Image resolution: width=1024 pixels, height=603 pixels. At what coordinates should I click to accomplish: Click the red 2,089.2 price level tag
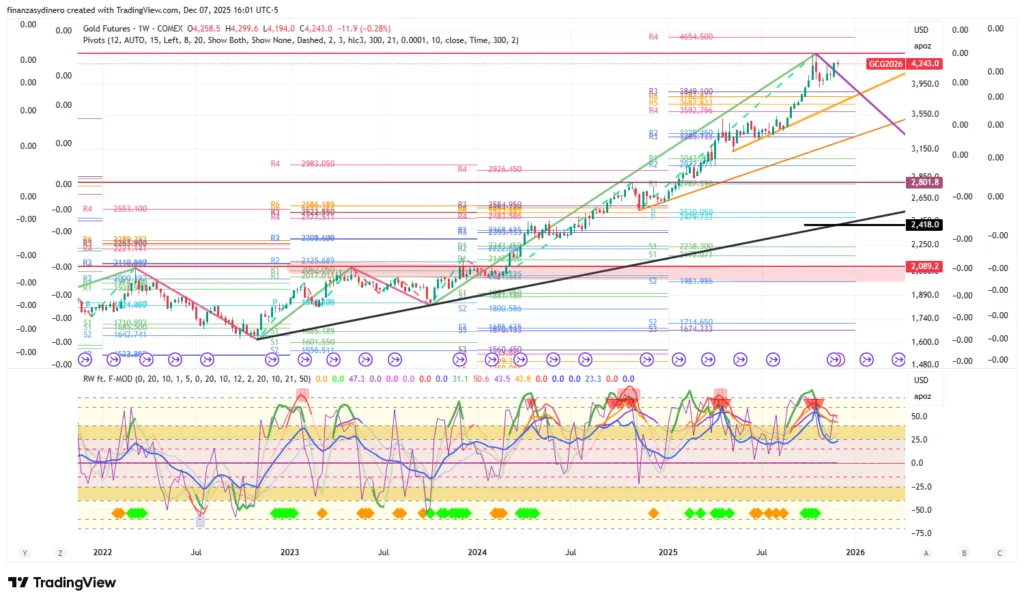(x=923, y=267)
